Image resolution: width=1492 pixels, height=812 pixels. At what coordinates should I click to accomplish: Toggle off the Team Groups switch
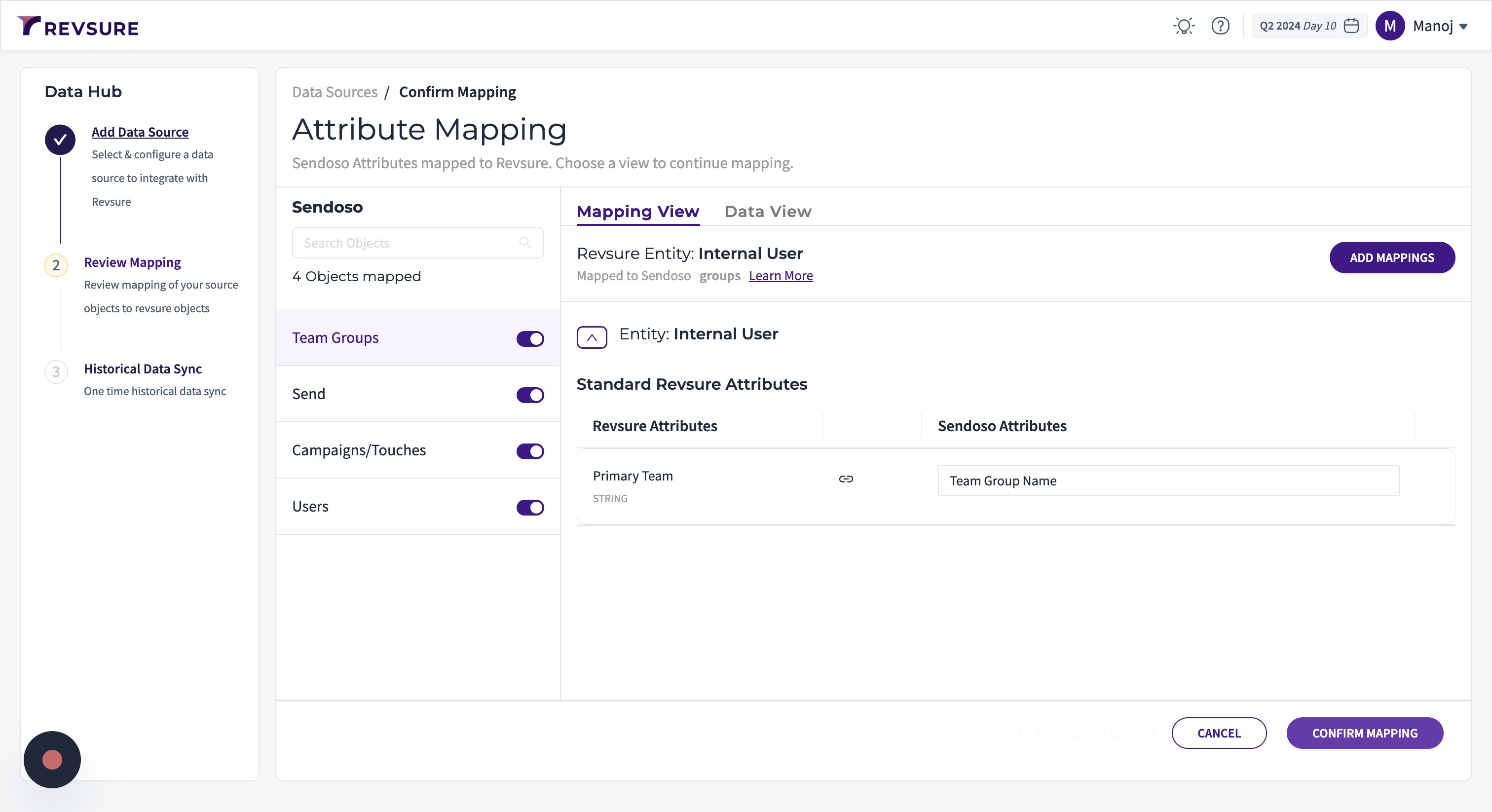[529, 339]
